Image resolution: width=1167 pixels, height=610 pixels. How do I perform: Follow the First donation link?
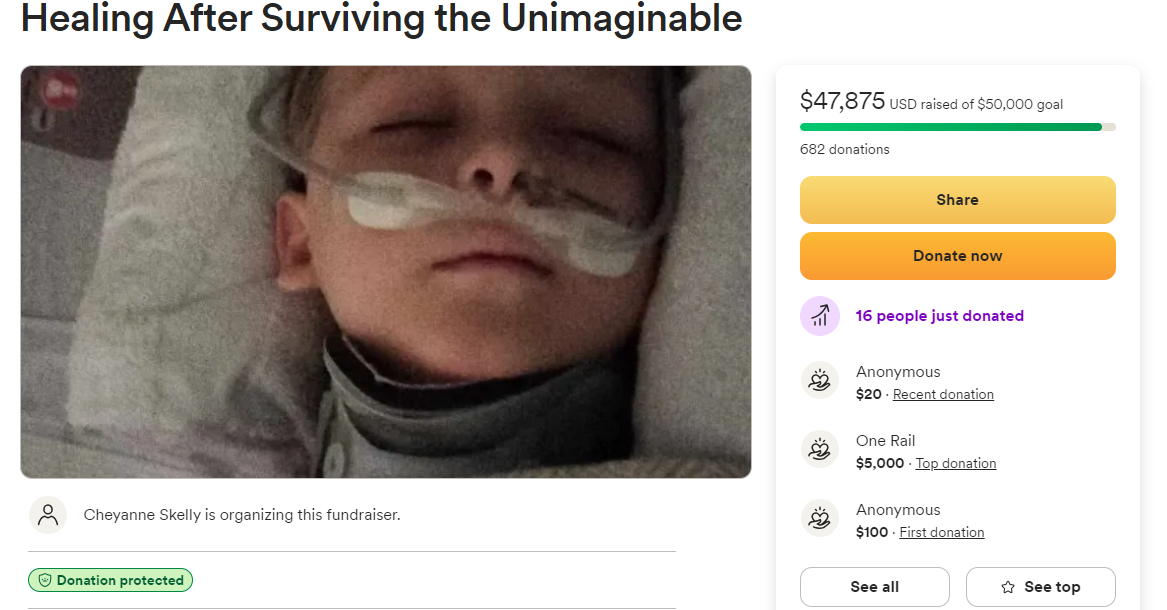click(942, 533)
